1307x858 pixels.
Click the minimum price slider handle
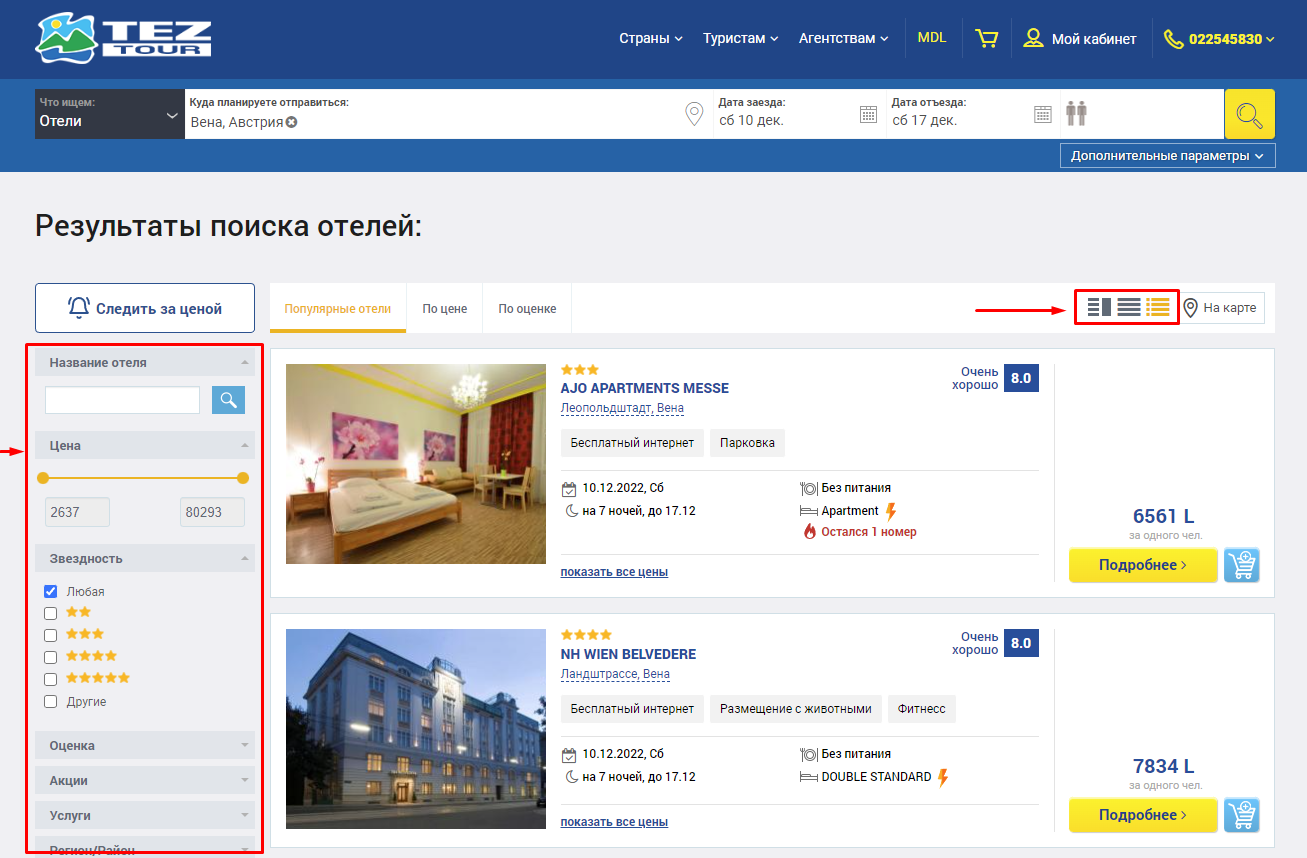click(42, 478)
